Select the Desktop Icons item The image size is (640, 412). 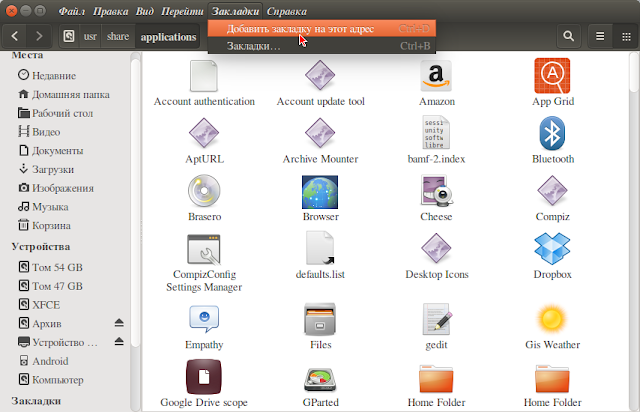436,248
